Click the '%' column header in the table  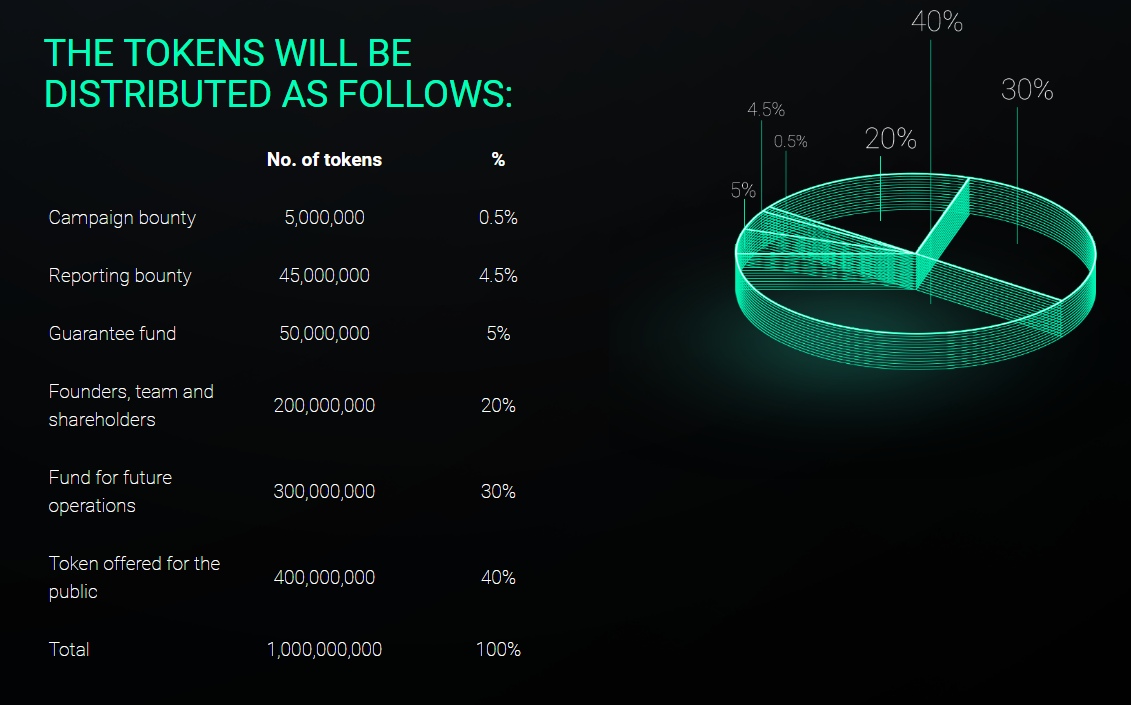point(498,159)
